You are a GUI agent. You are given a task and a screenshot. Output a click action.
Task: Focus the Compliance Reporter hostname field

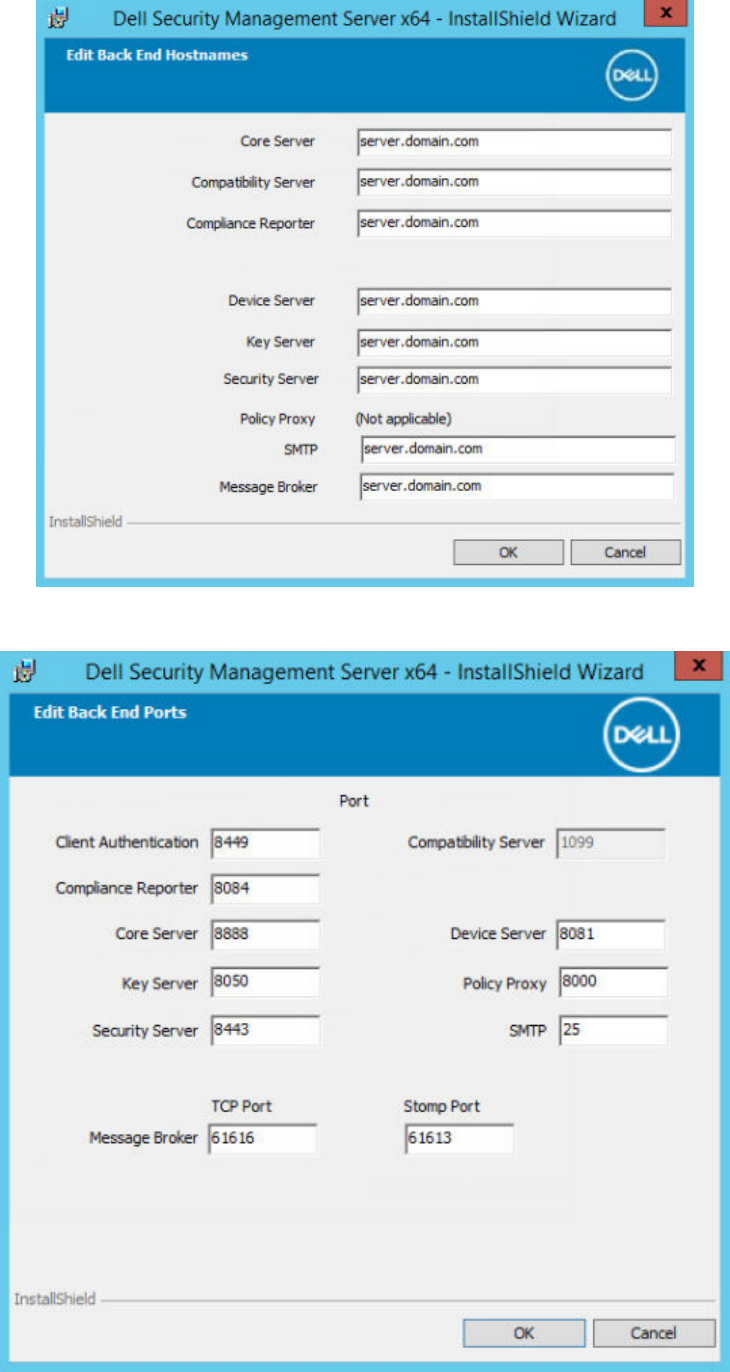(514, 223)
